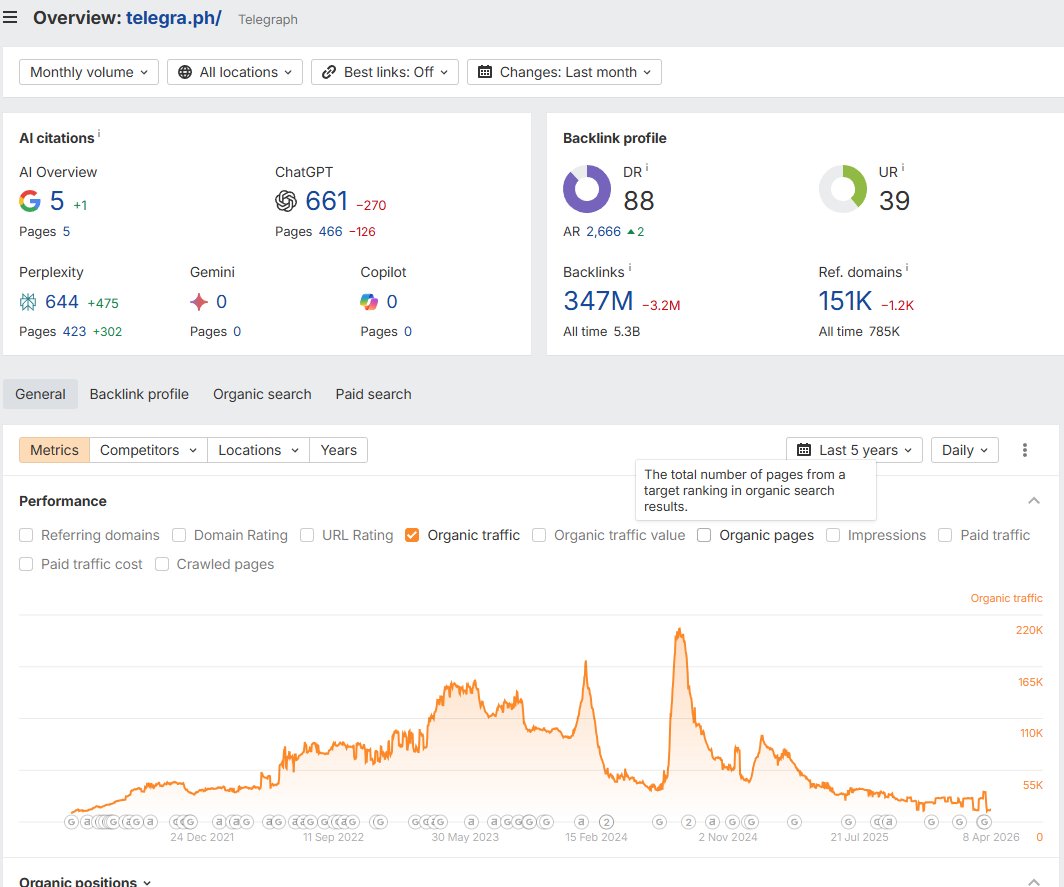This screenshot has width=1064, height=887.
Task: Click the All time 785K domains text
Action: [x=859, y=331]
